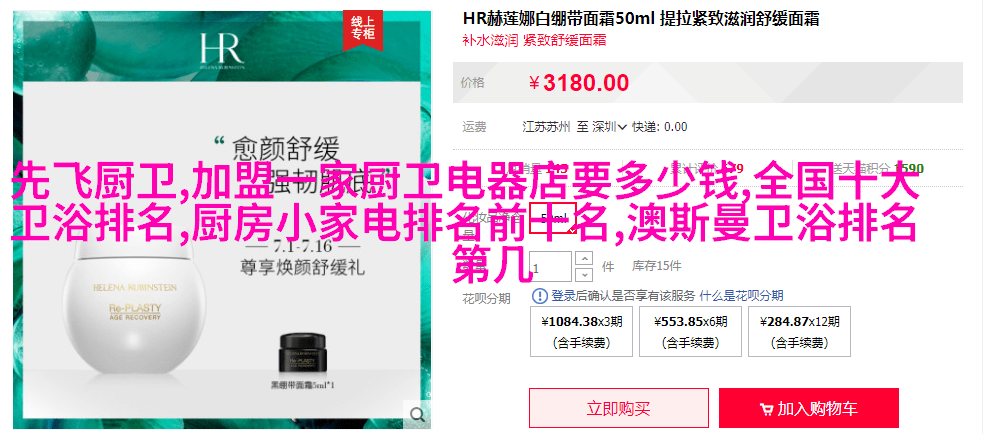Choose the ¥284.87 x12期 installment plan

pyautogui.click(x=800, y=332)
